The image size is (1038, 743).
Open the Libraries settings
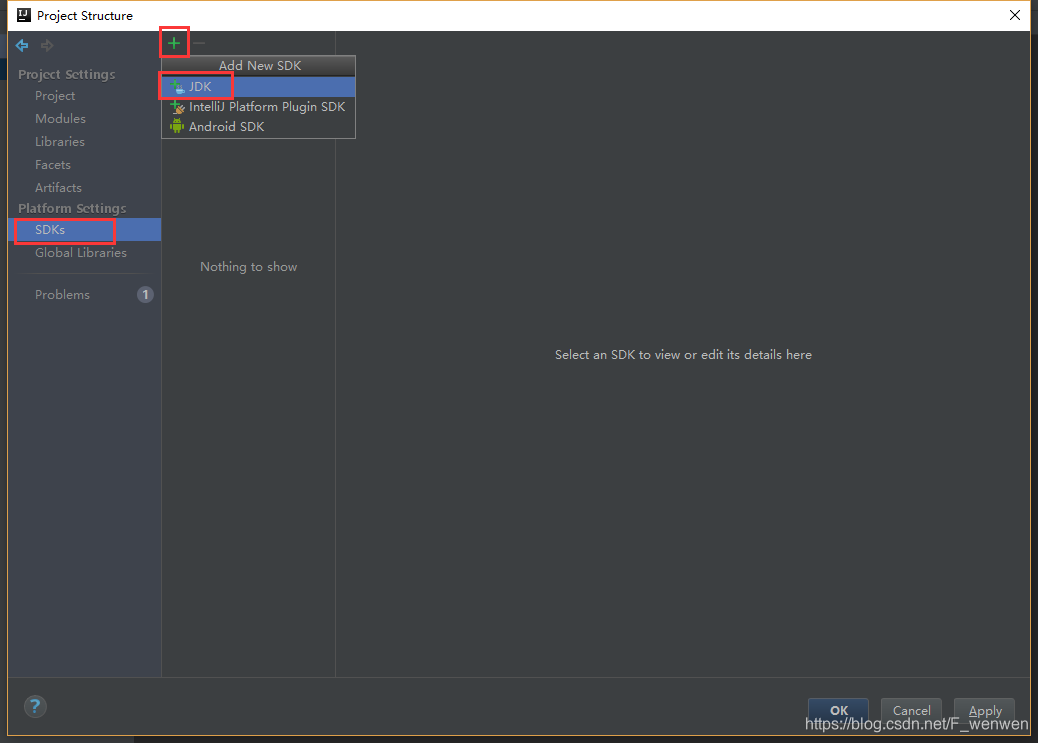[x=60, y=142]
